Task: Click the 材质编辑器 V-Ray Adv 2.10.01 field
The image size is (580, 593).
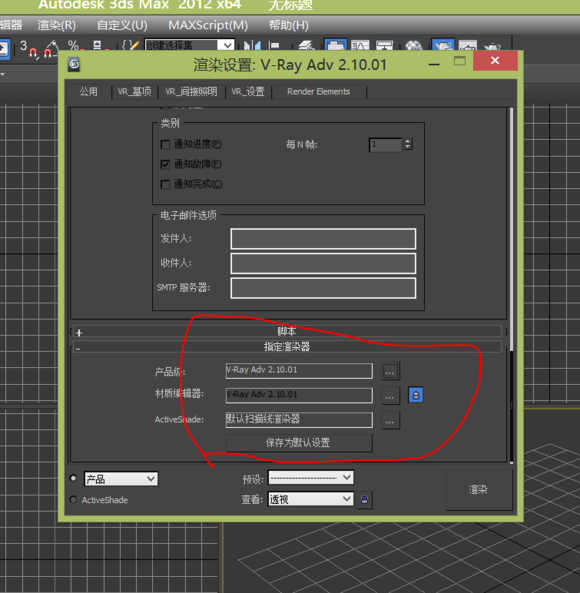Action: (299, 395)
